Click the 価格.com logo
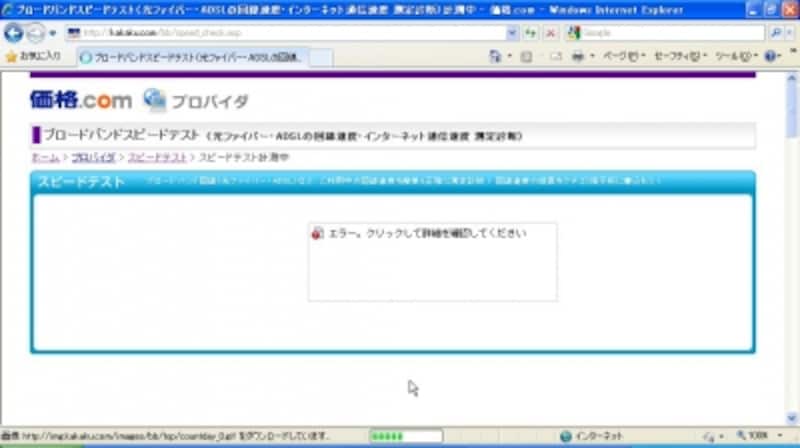Screen dimensions: 800x448 (x=81, y=100)
